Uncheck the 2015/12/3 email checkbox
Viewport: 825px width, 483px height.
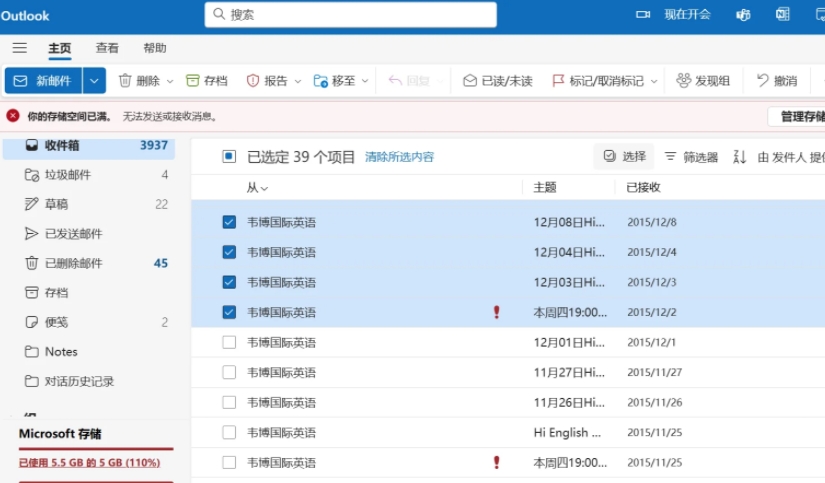[x=229, y=282]
